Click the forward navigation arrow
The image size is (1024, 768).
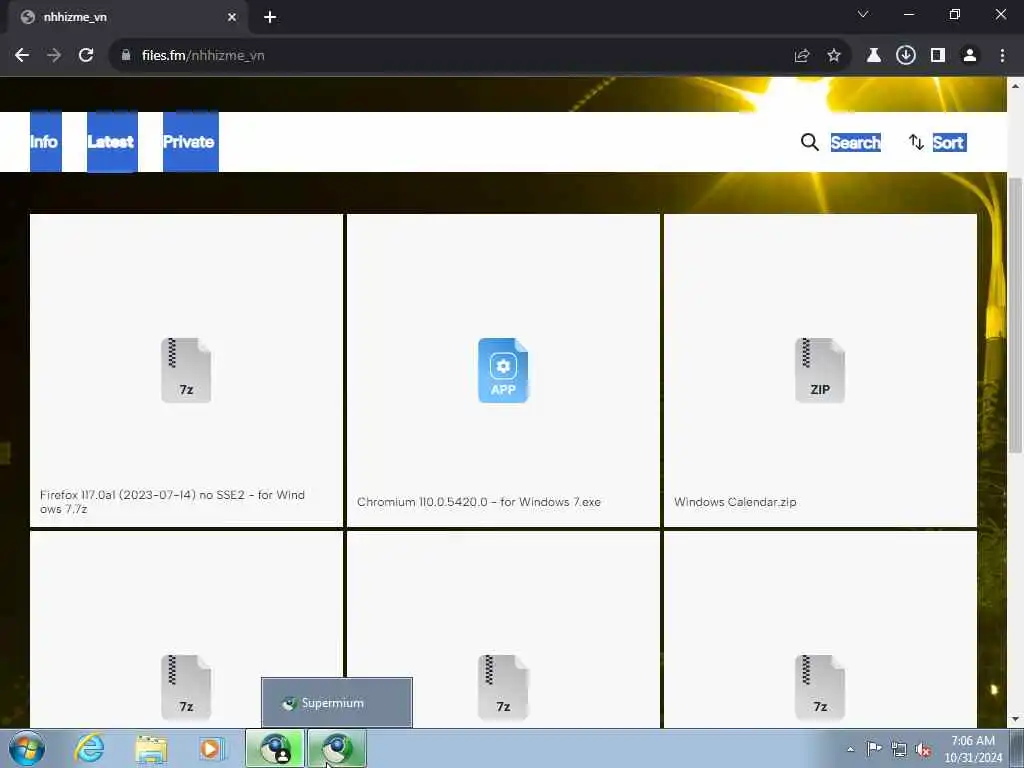54,56
